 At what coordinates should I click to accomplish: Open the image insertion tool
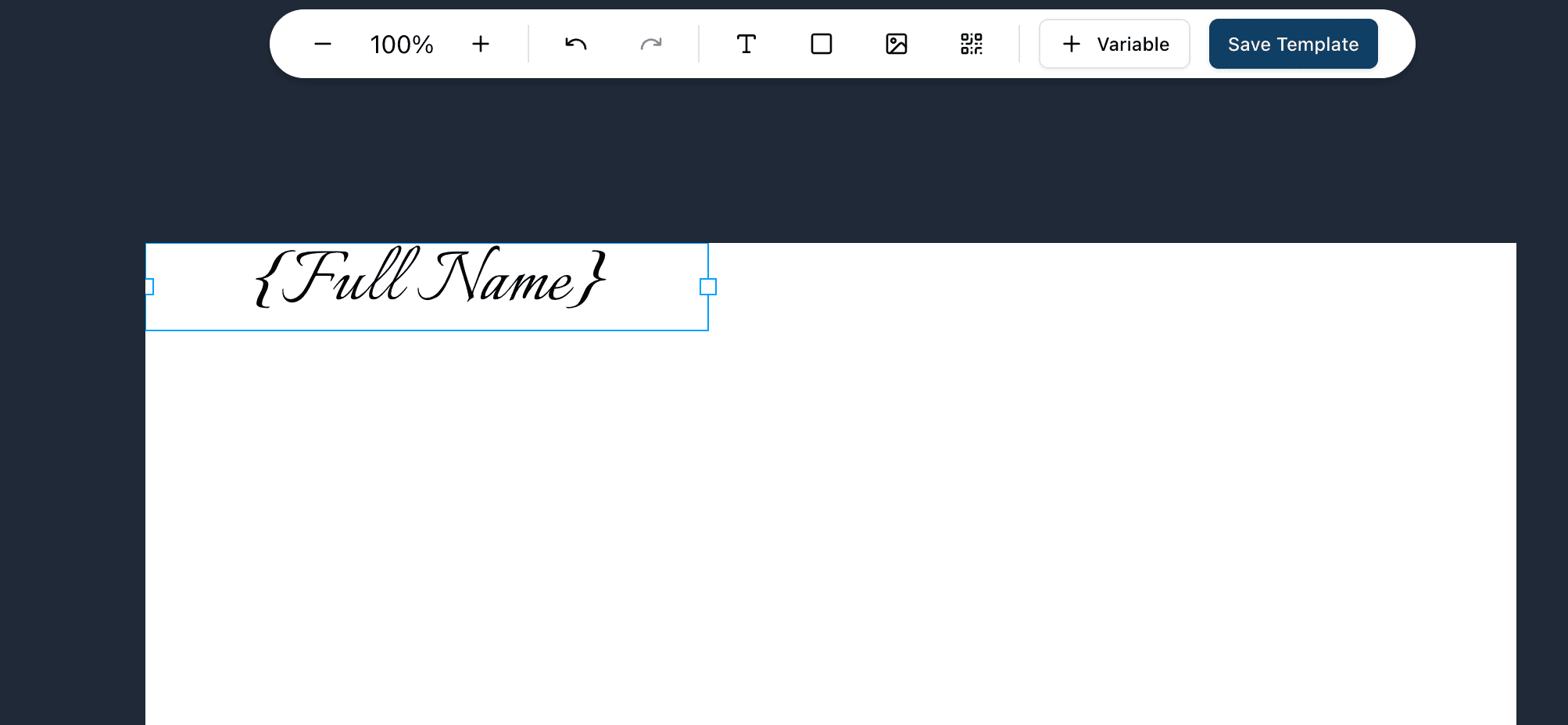896,45
